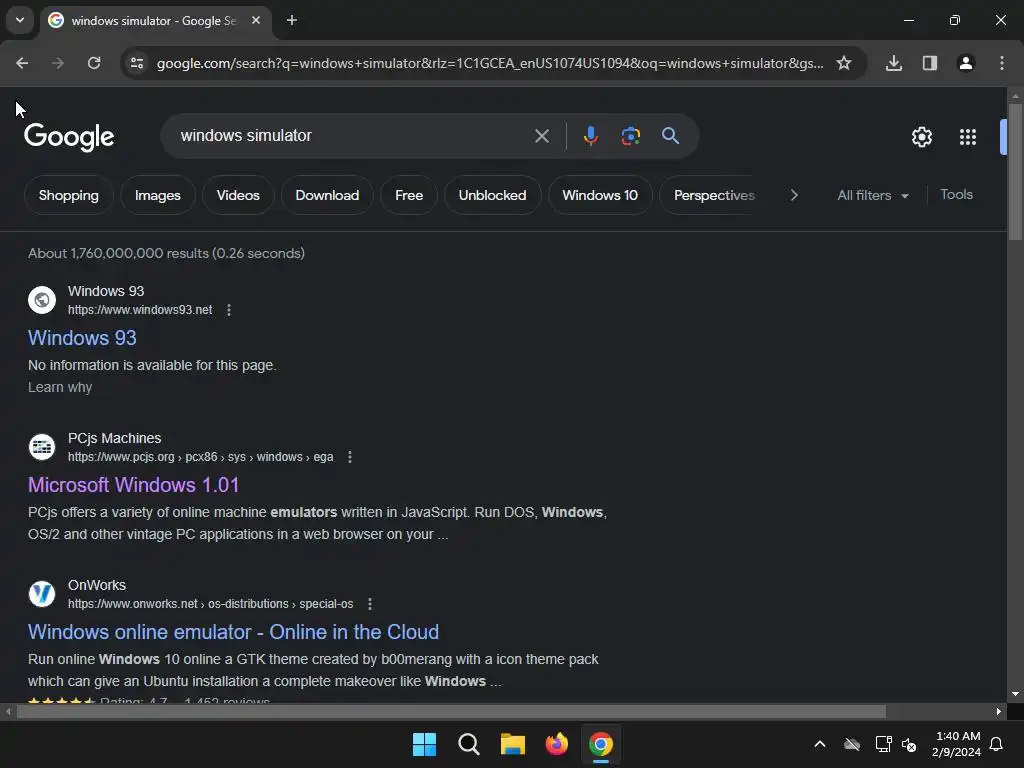The height and width of the screenshot is (768, 1024).
Task: Apply the Free filter chip
Action: pos(409,195)
